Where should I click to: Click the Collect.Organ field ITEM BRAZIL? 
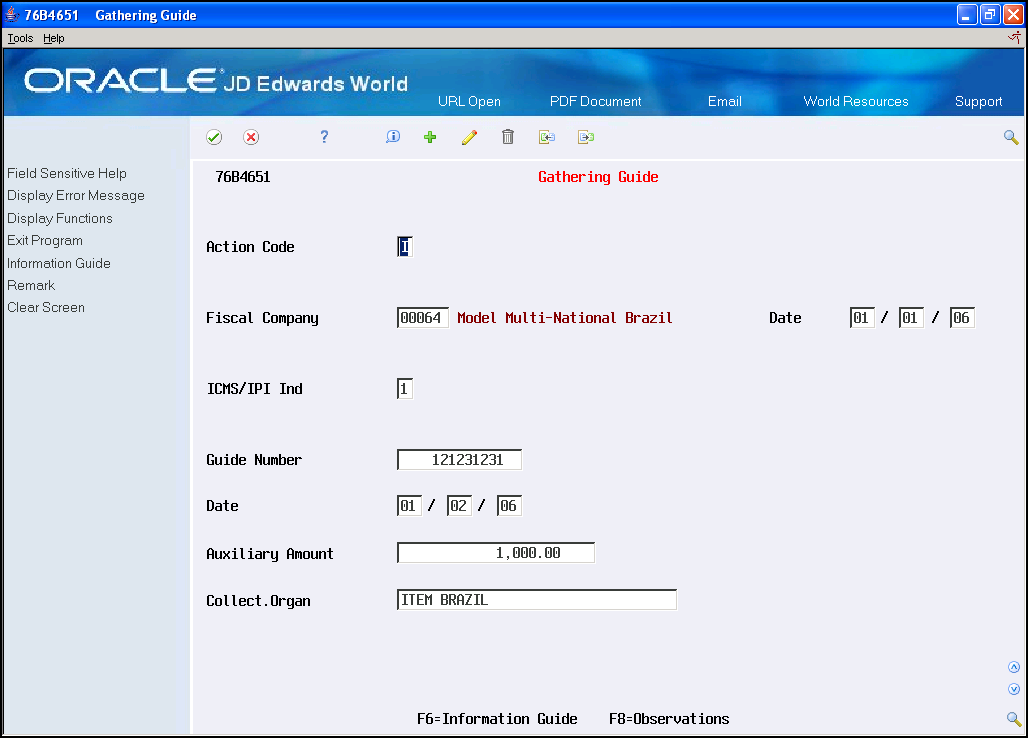click(536, 600)
